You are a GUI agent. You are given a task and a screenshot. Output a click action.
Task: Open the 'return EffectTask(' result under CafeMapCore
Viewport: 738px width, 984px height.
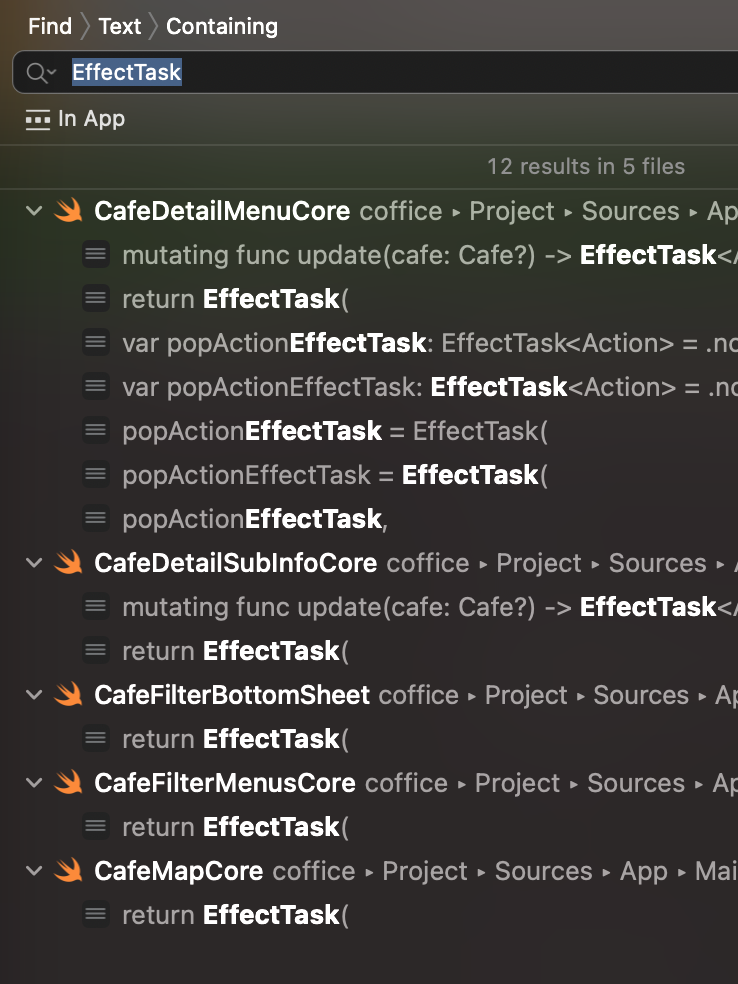[235, 915]
